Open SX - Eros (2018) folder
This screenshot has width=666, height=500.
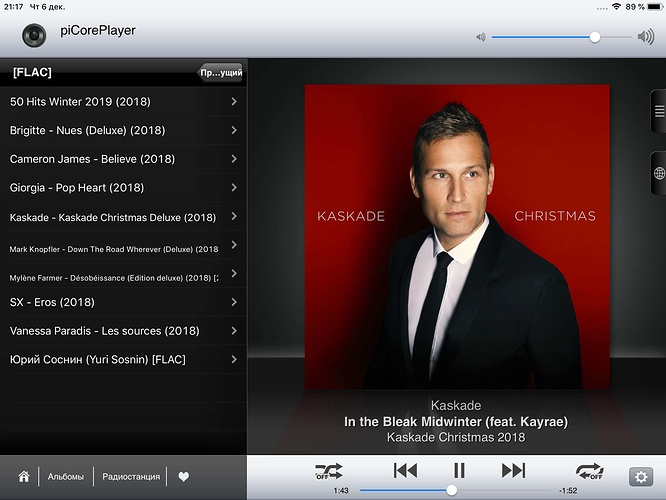coord(123,302)
